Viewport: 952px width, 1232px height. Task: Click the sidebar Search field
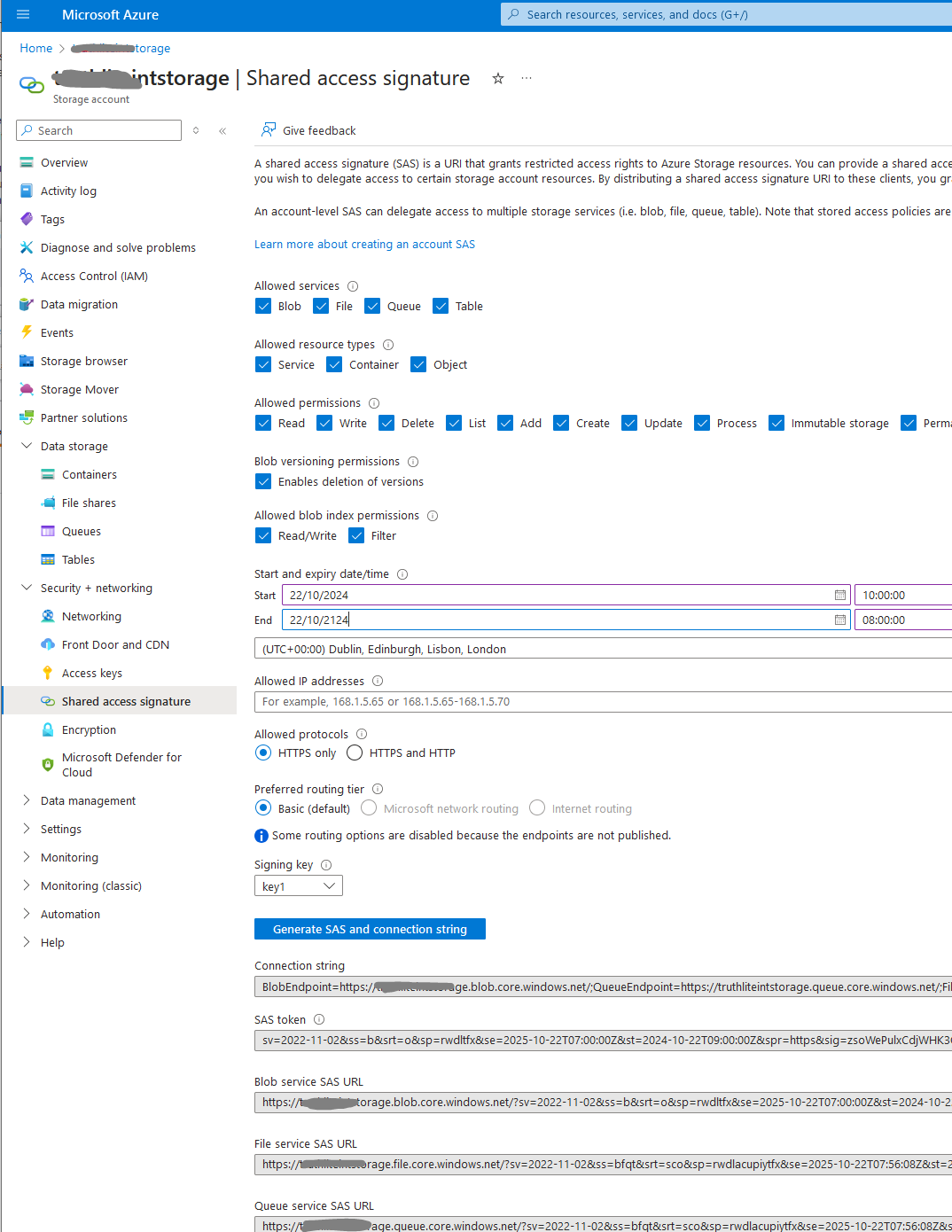click(98, 130)
